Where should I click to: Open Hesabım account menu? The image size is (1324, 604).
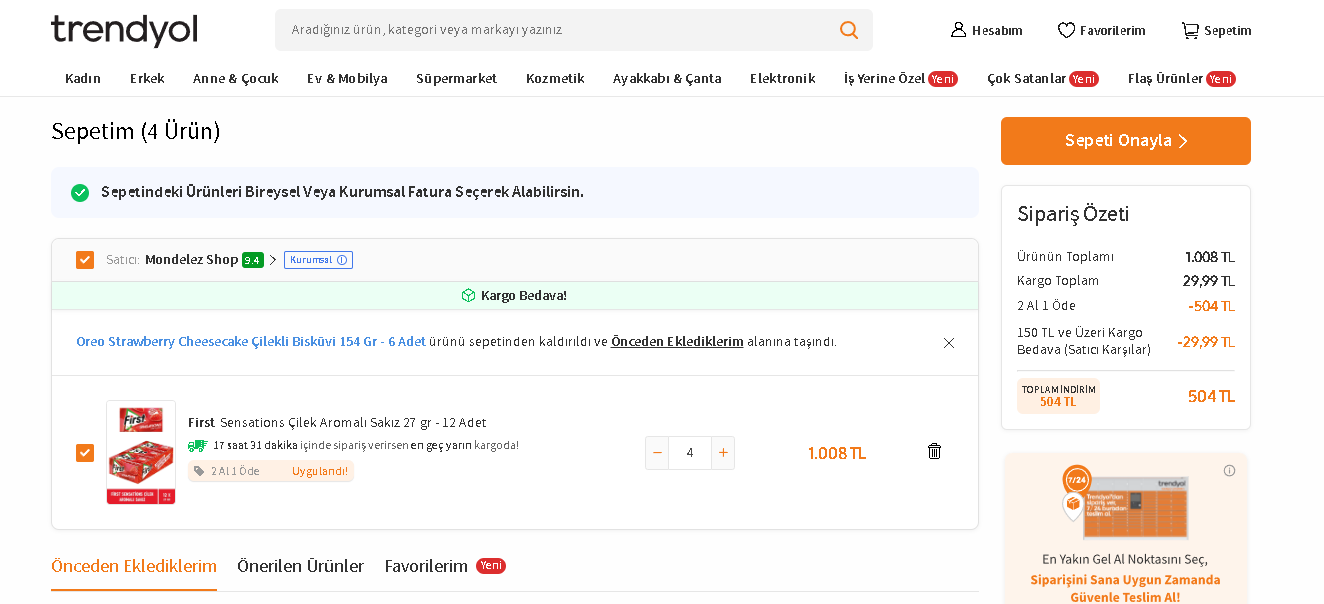pos(986,30)
